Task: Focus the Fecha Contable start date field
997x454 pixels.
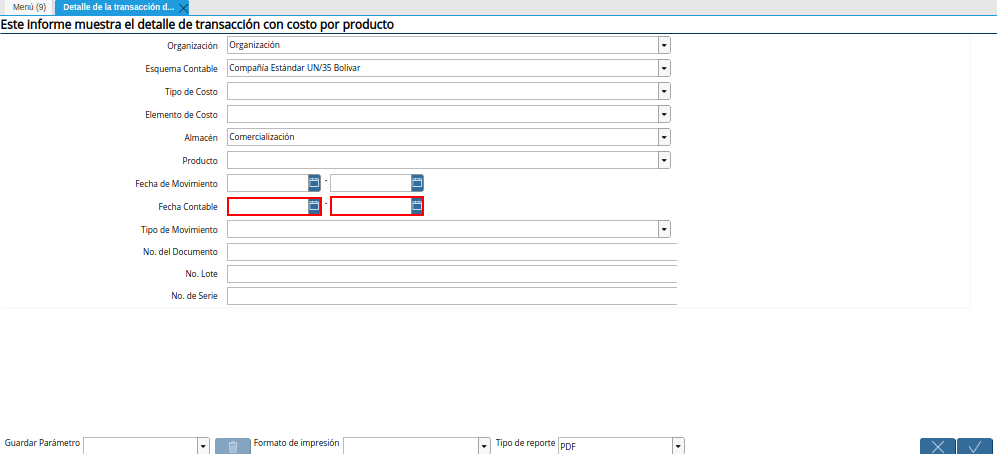Action: coord(268,206)
